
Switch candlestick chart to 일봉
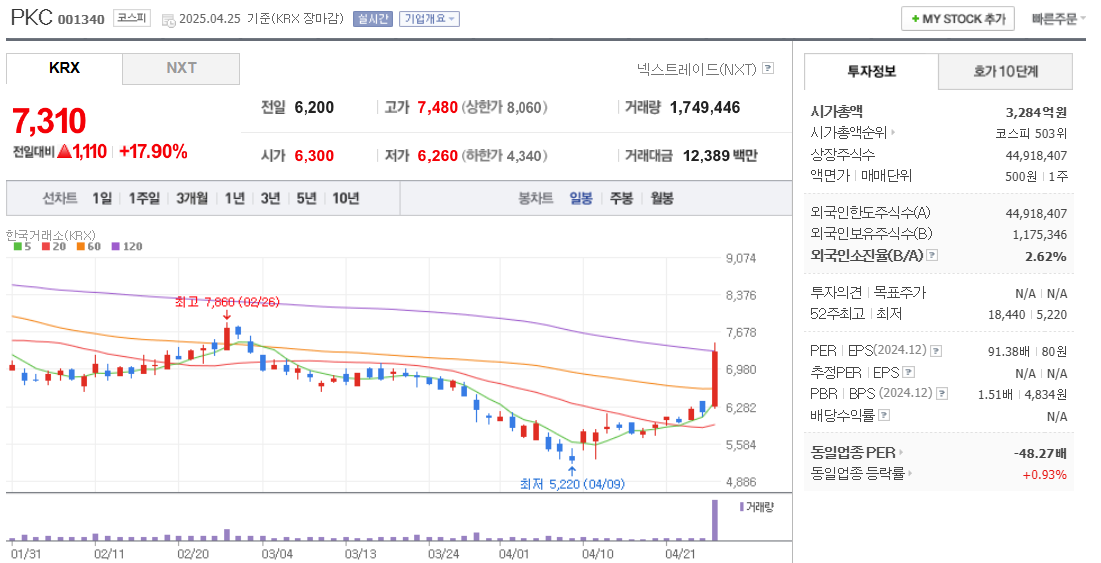pos(581,199)
